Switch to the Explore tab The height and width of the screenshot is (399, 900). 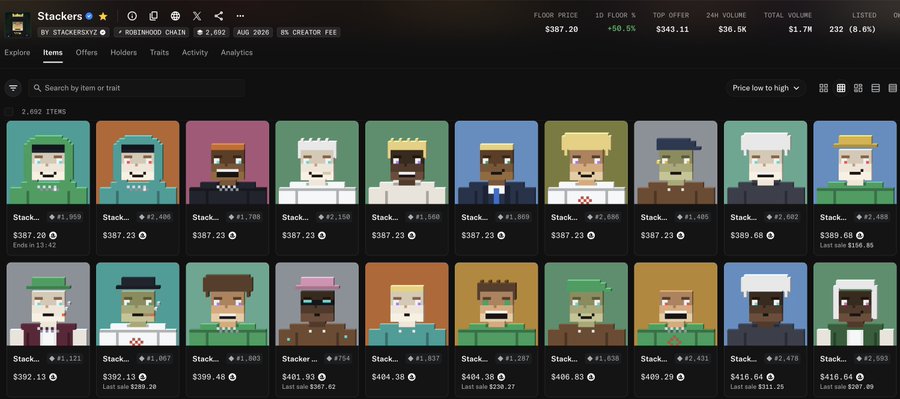click(17, 52)
